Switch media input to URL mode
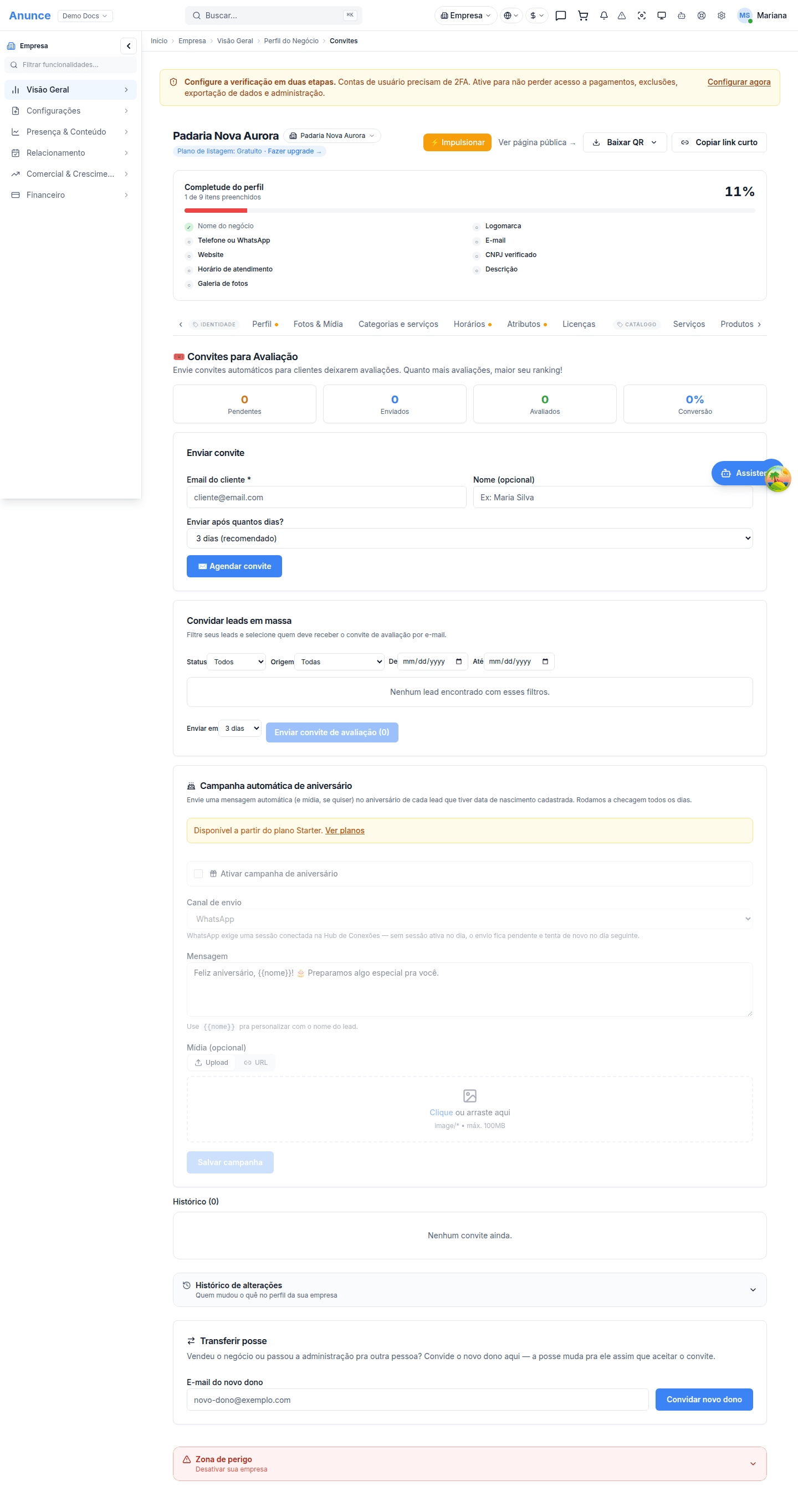 click(255, 1063)
